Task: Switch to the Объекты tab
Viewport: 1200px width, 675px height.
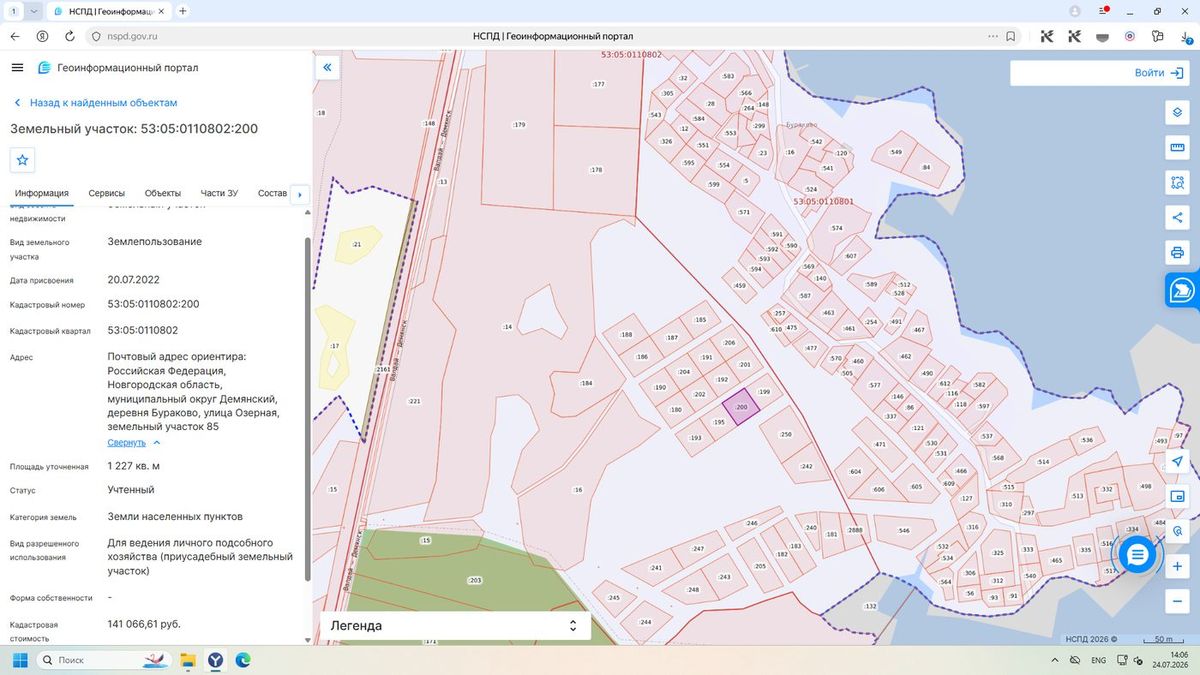Action: (x=163, y=193)
